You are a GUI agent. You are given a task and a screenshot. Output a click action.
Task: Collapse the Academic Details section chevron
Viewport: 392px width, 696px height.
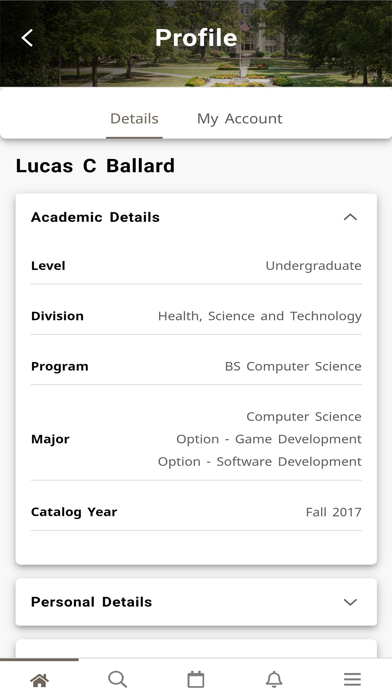point(350,217)
